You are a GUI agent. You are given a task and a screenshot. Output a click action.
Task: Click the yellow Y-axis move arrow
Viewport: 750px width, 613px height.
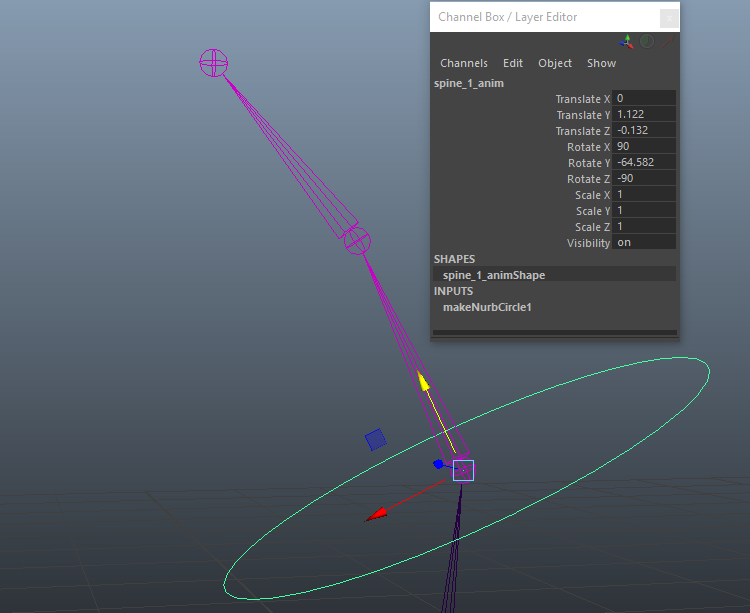tap(424, 381)
